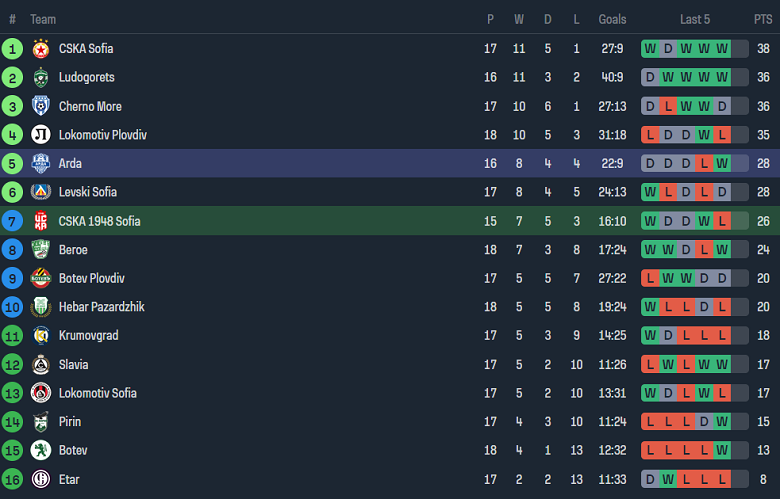Open the Arda team page link
Viewport: 780px width, 499px height.
(x=70, y=163)
